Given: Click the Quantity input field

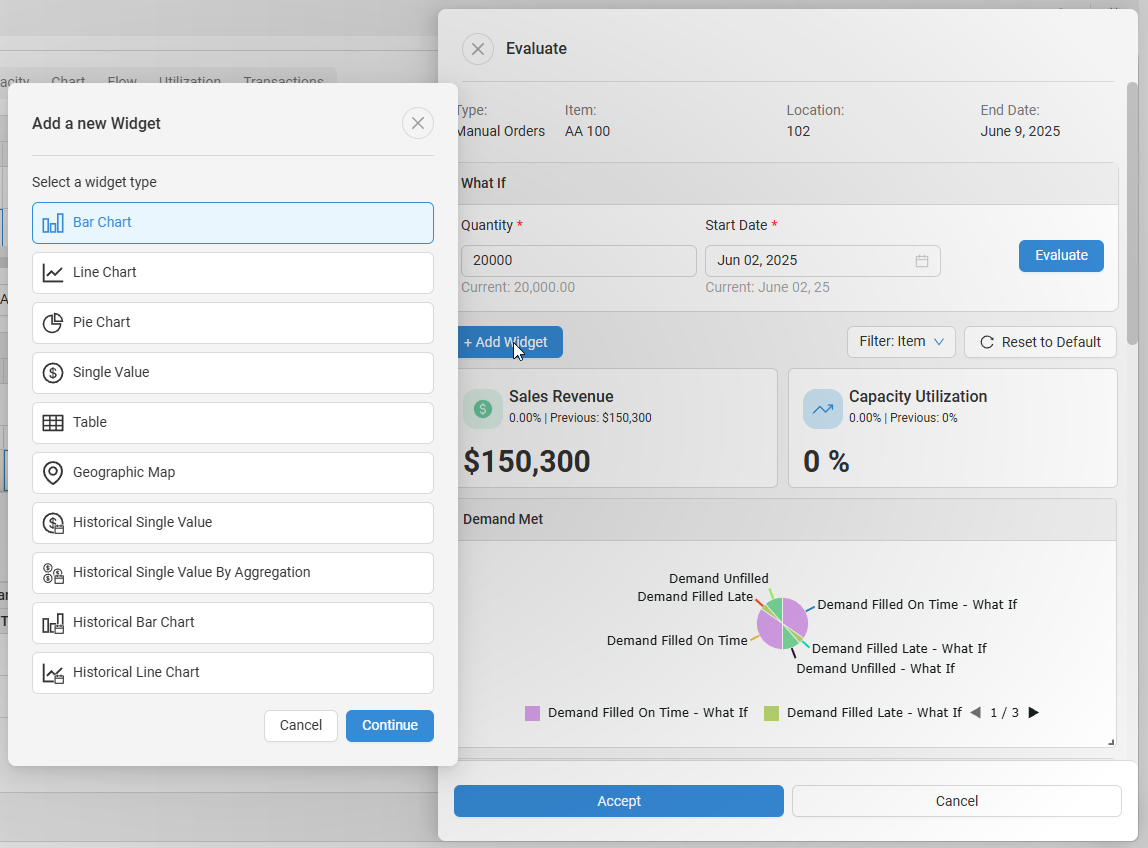Looking at the screenshot, I should click(578, 261).
